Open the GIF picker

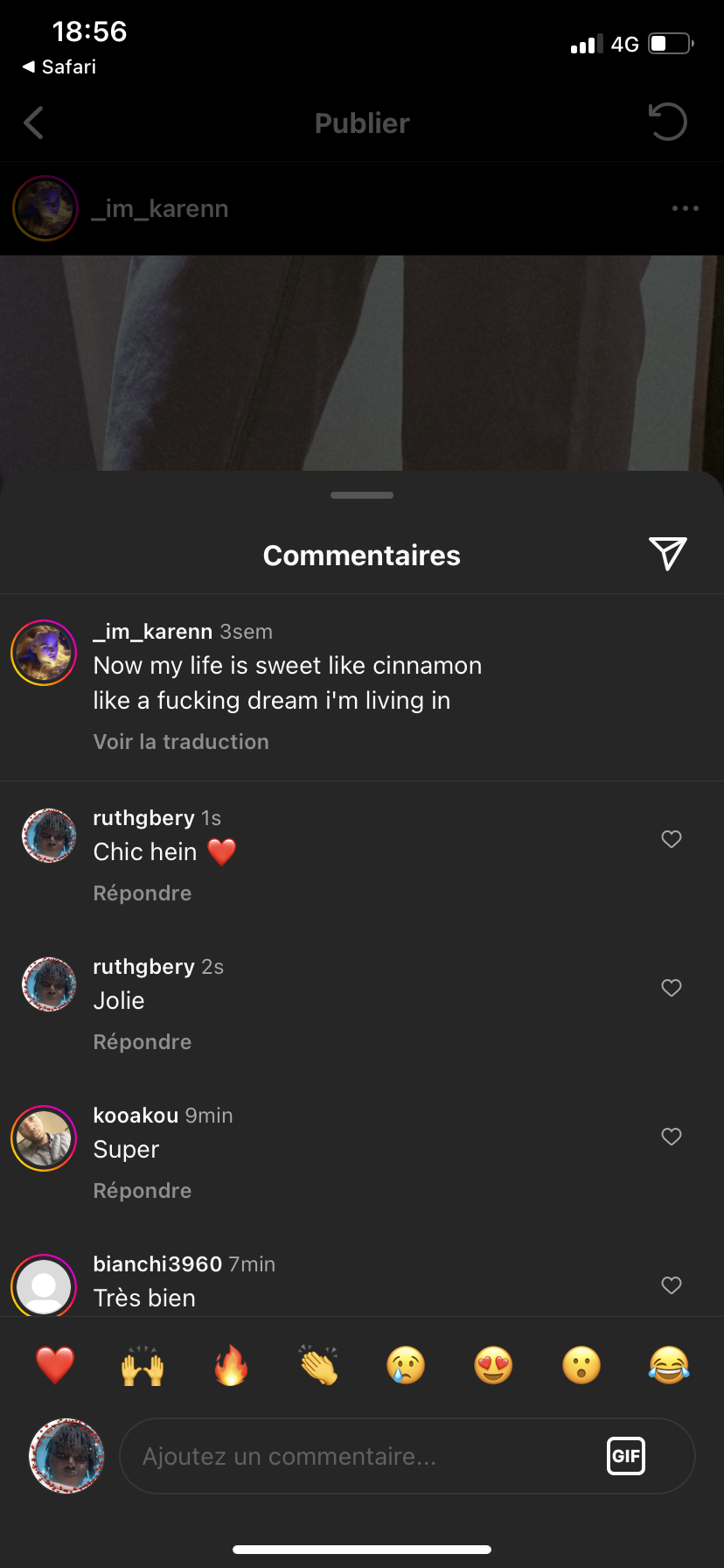click(626, 1456)
